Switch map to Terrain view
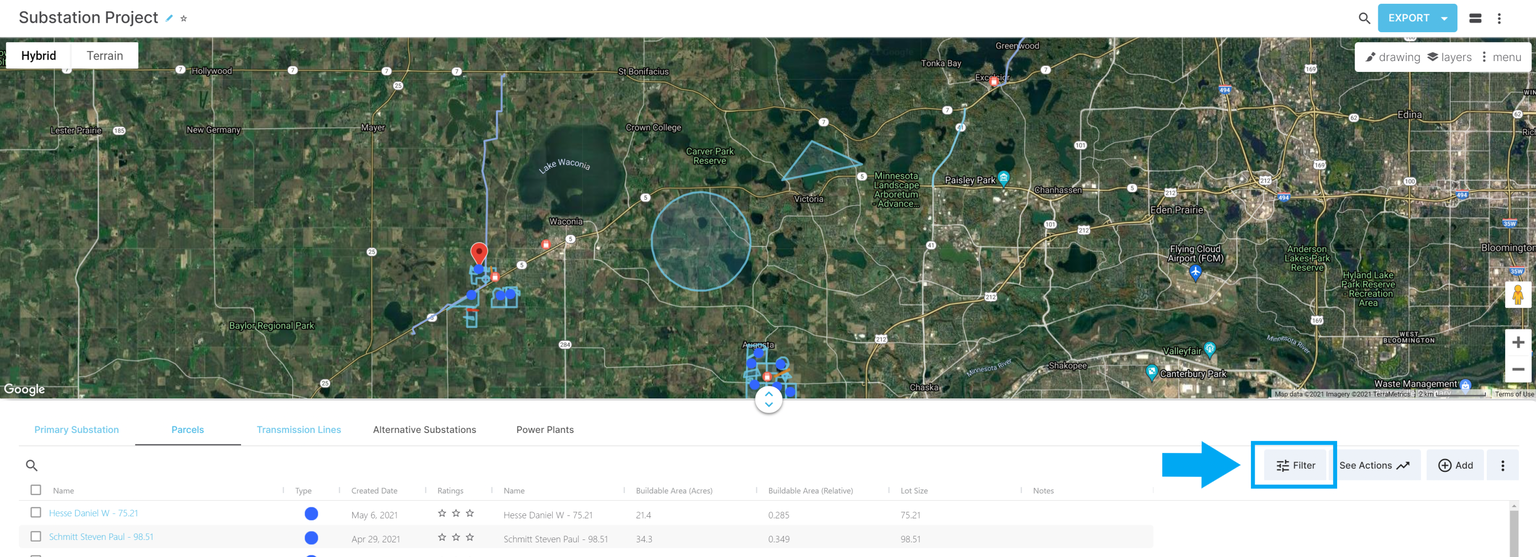The image size is (1536, 557). (x=105, y=55)
